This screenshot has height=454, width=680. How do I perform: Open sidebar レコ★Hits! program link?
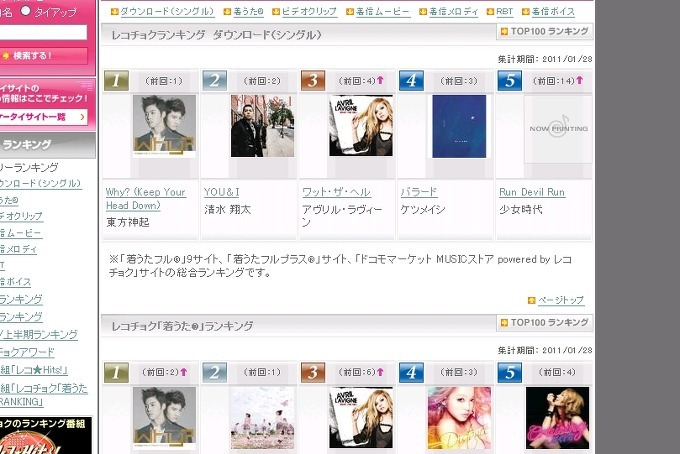[33, 370]
